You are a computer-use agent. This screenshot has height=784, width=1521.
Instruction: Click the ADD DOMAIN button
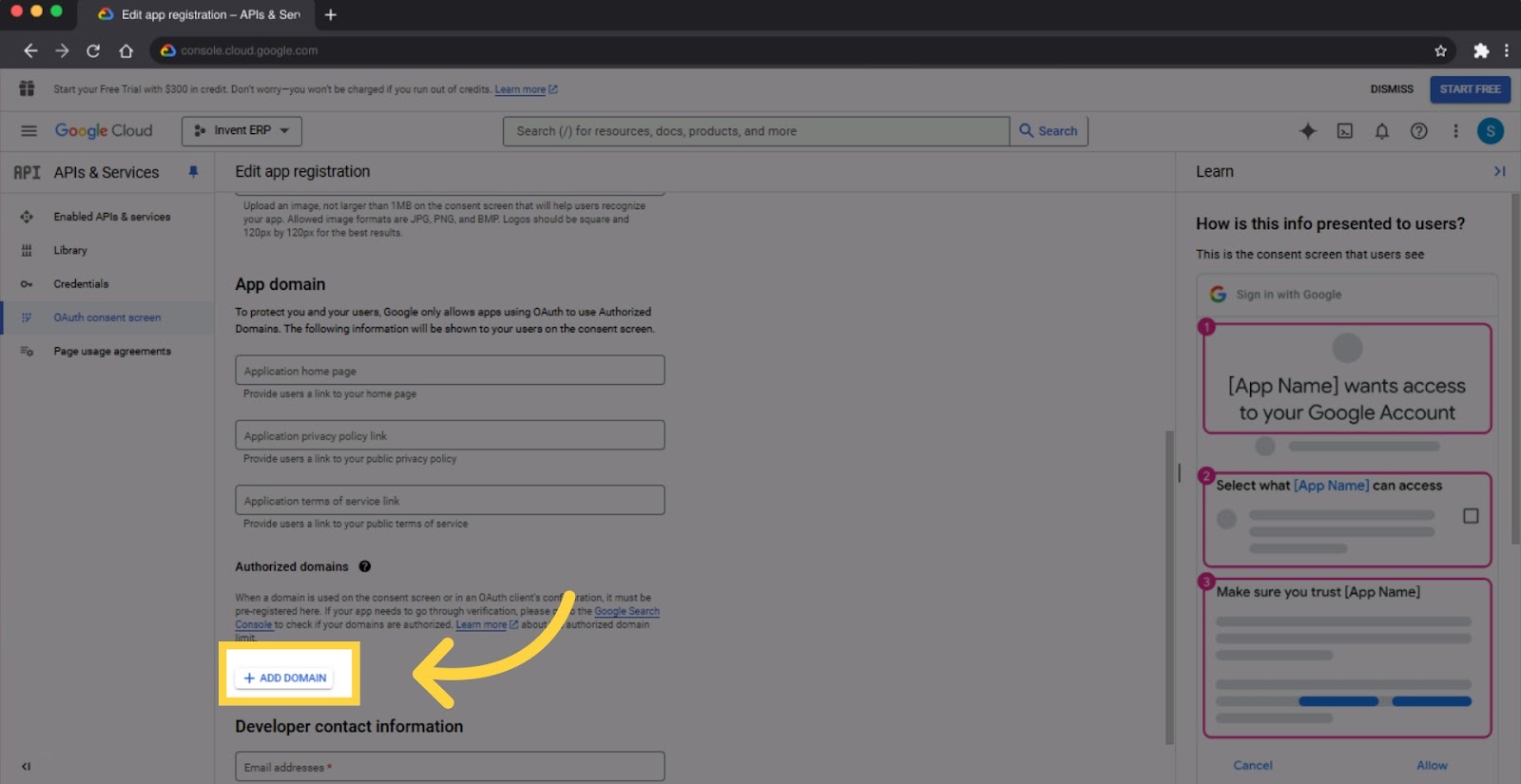284,678
